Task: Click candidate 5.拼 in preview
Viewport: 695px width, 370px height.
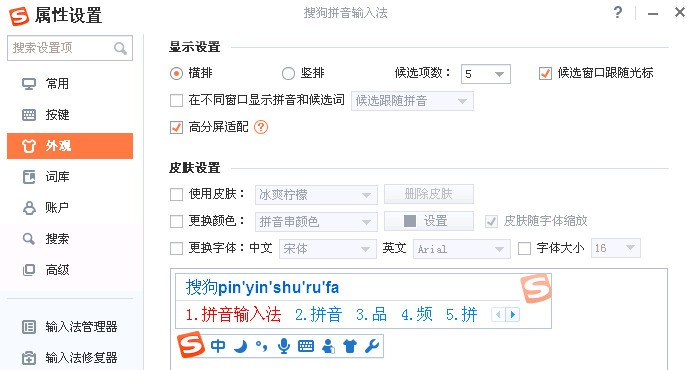Action: click(x=461, y=315)
